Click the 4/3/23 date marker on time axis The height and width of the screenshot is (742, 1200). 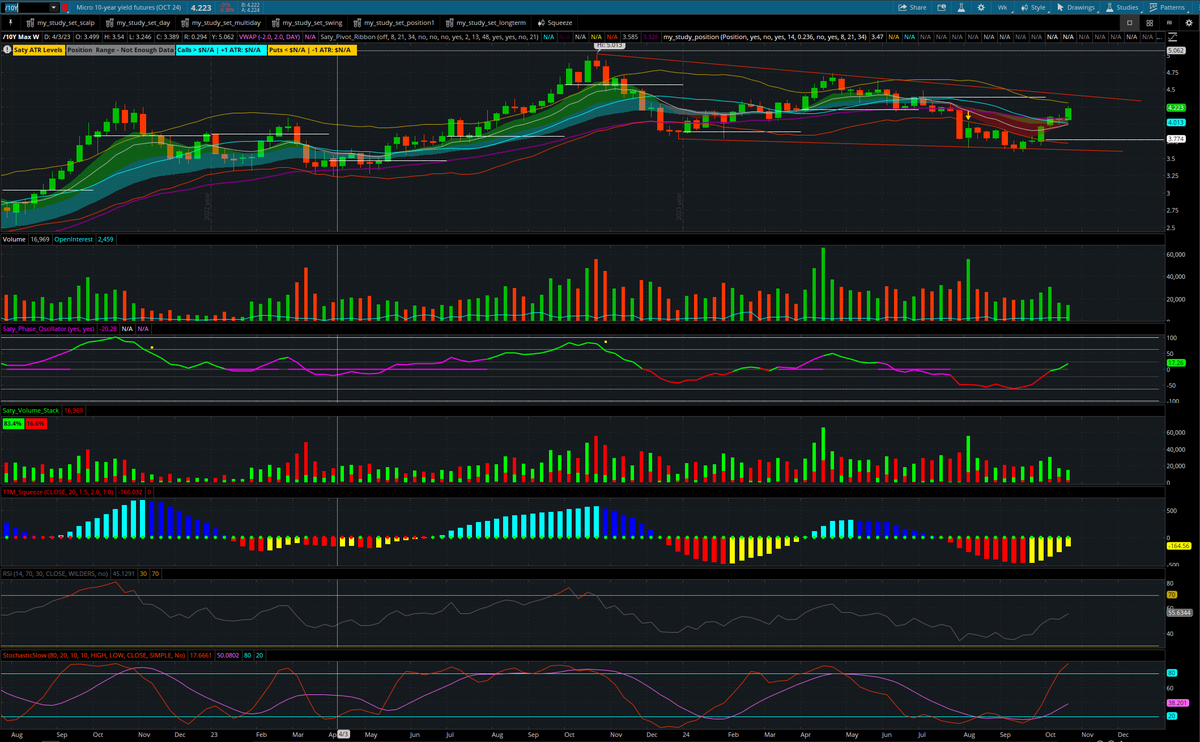343,734
